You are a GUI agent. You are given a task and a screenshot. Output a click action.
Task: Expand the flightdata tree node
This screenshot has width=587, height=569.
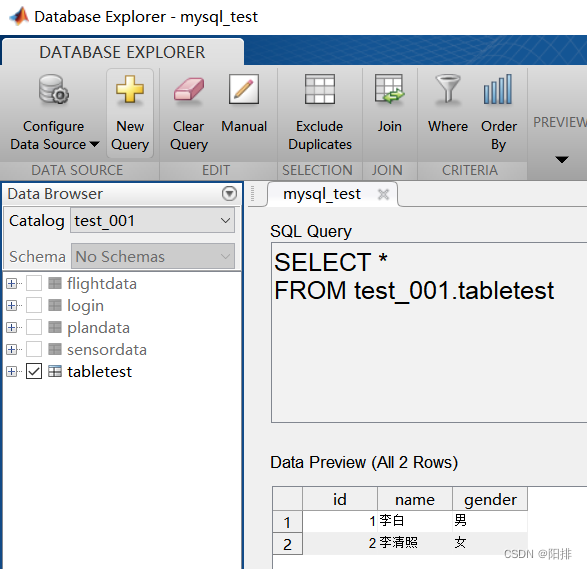coord(12,283)
